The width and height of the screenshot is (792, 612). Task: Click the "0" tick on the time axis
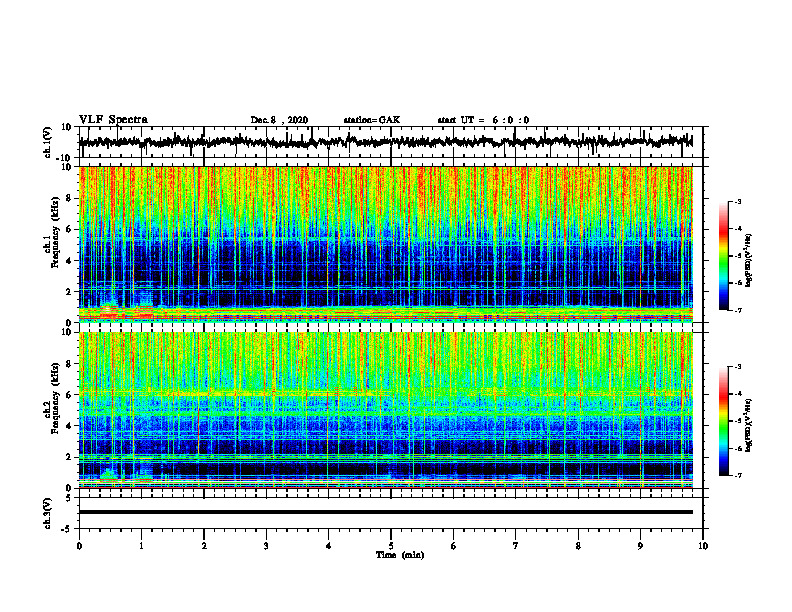point(79,546)
